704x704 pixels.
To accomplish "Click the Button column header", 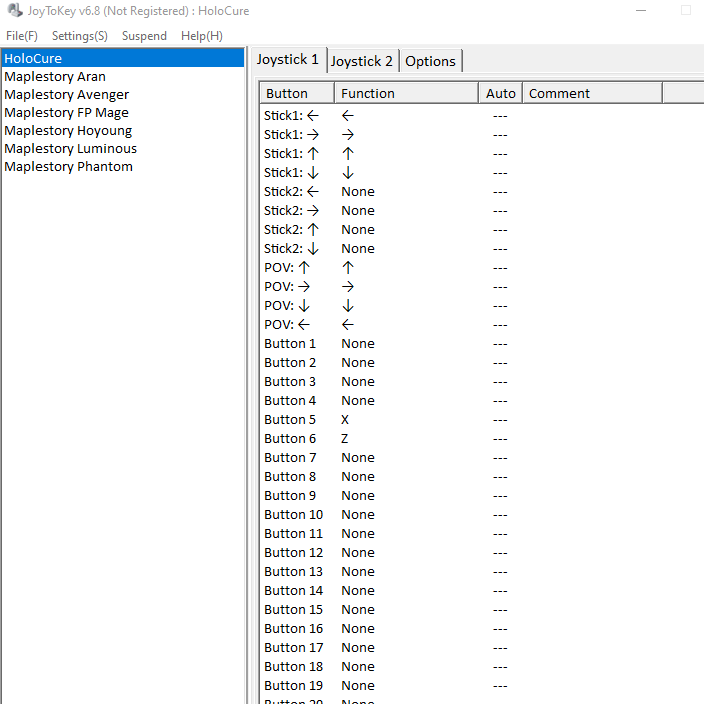I will 297,93.
